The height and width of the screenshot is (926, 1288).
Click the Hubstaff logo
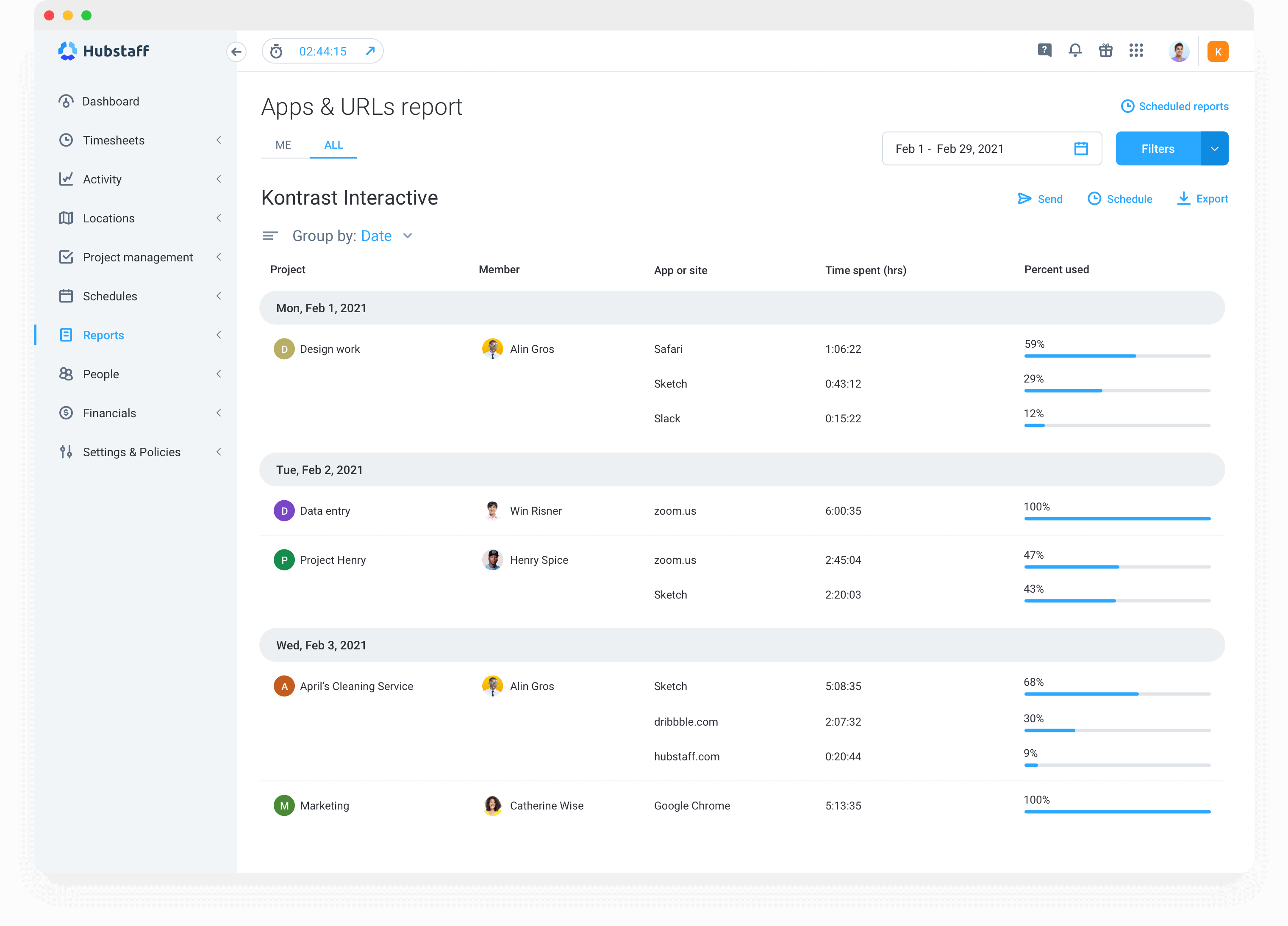[x=103, y=51]
